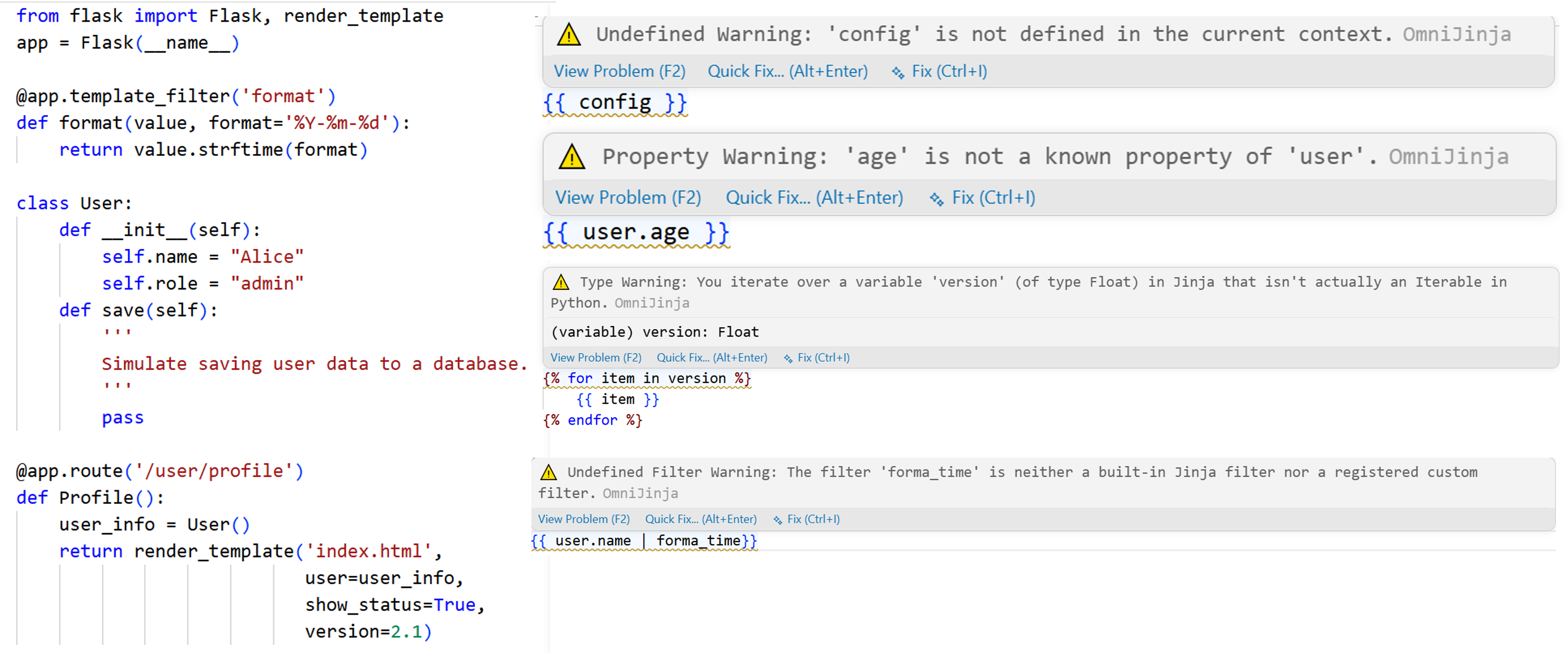Click sparkle icon beside Fix in version popup
Image resolution: width=1568 pixels, height=653 pixels.
pyautogui.click(x=788, y=359)
